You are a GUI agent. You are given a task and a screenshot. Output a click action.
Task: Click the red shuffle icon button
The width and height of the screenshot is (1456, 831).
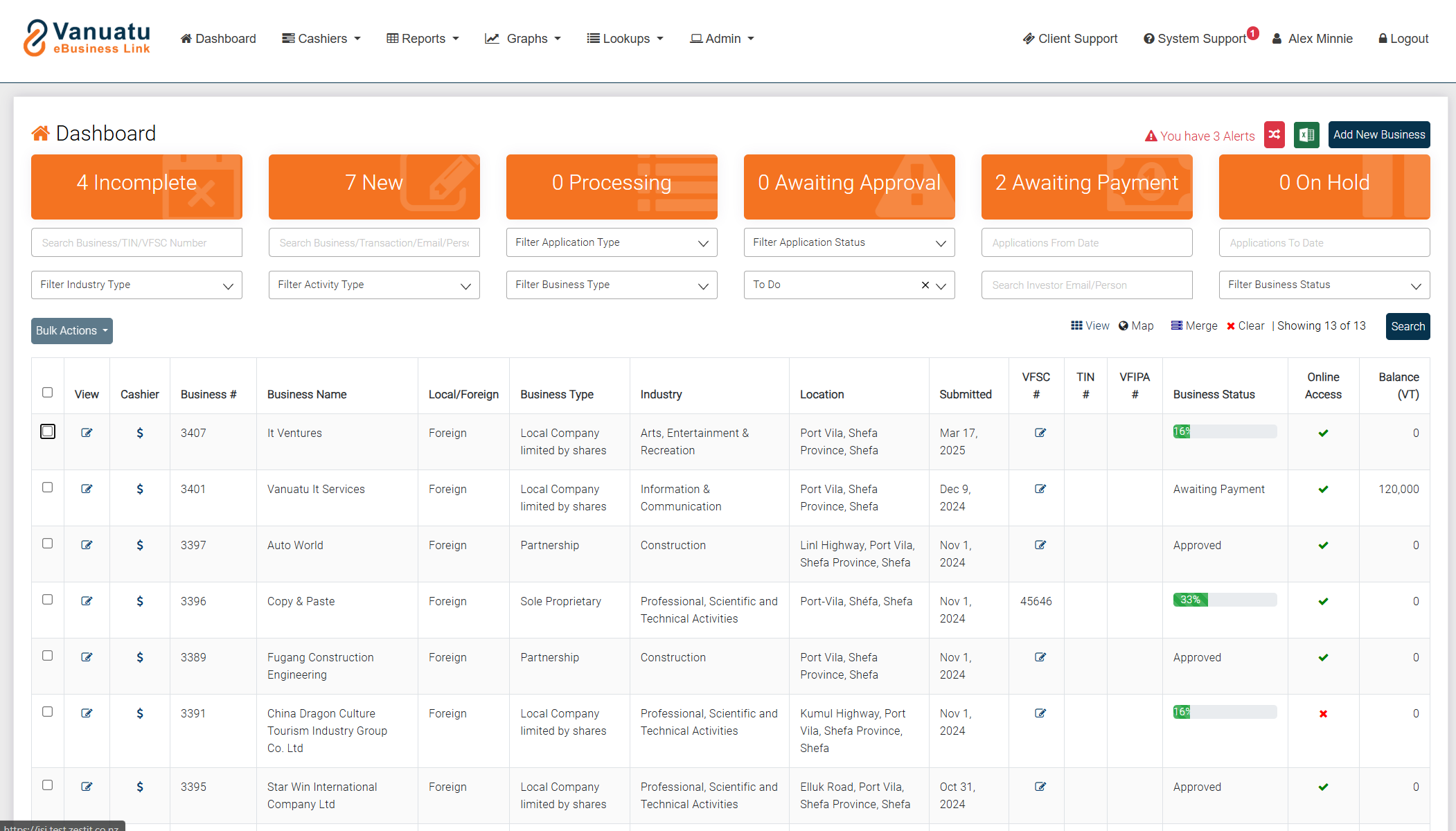click(x=1274, y=135)
